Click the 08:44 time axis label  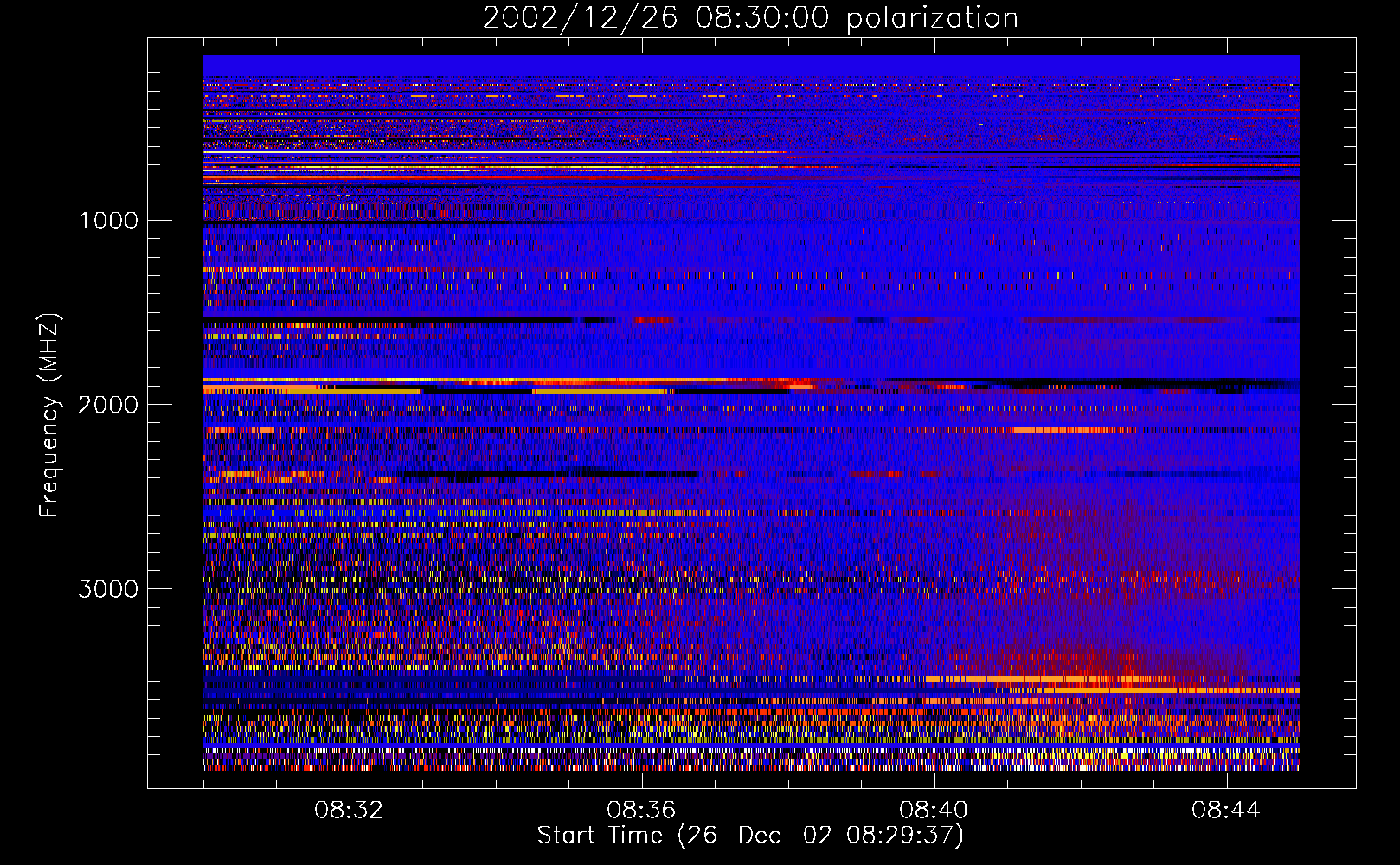[x=1226, y=811]
